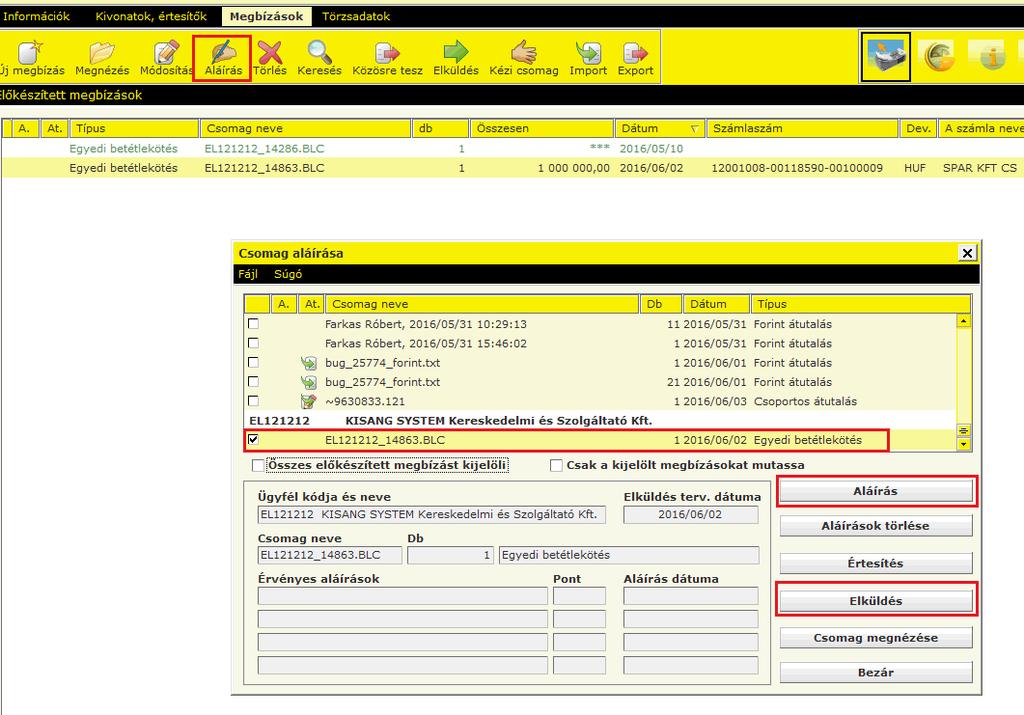Click the scroll down arrow in package list
Screen dimensions: 1024x715
pos(963,444)
